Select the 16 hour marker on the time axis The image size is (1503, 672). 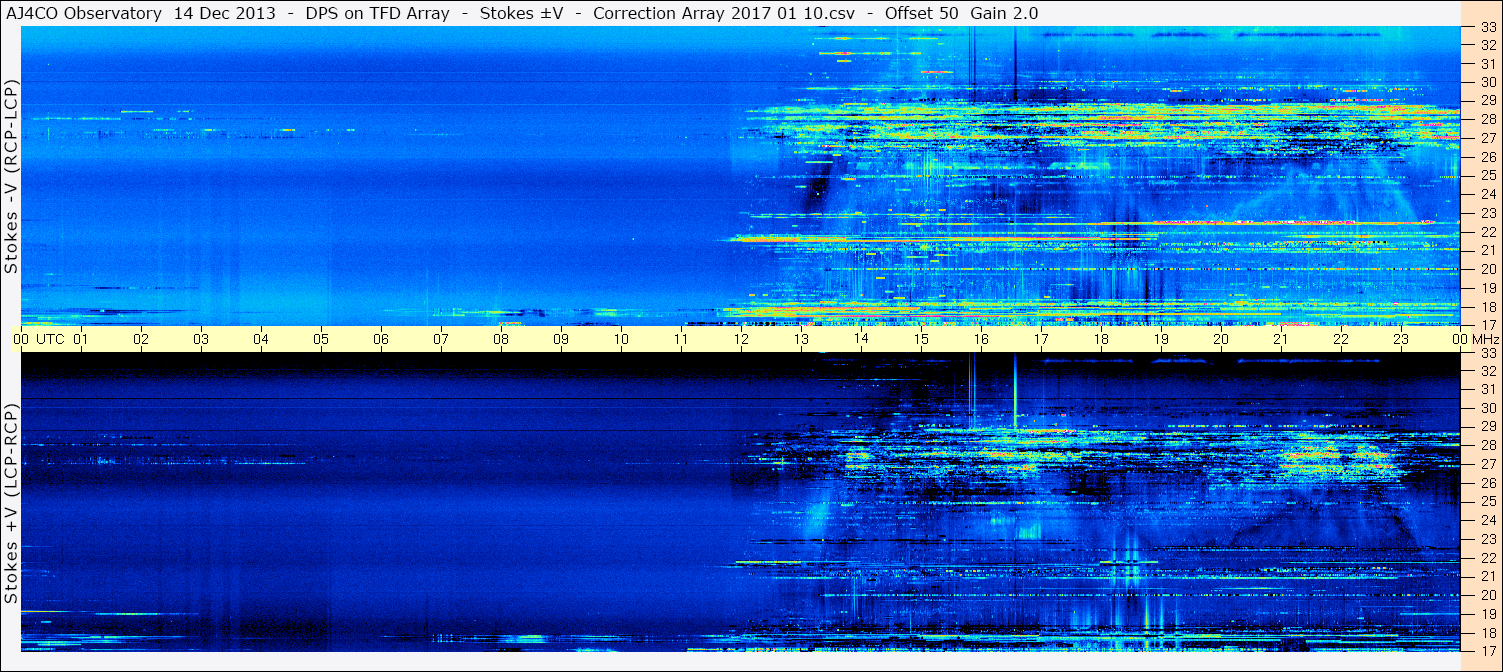[x=981, y=339]
